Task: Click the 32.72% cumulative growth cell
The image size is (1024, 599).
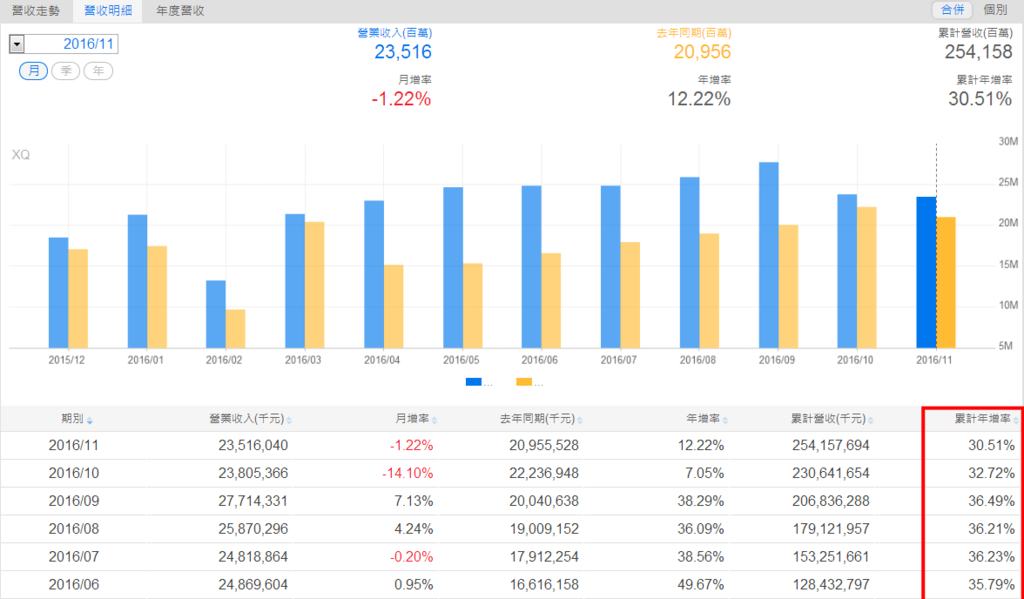Action: point(991,473)
